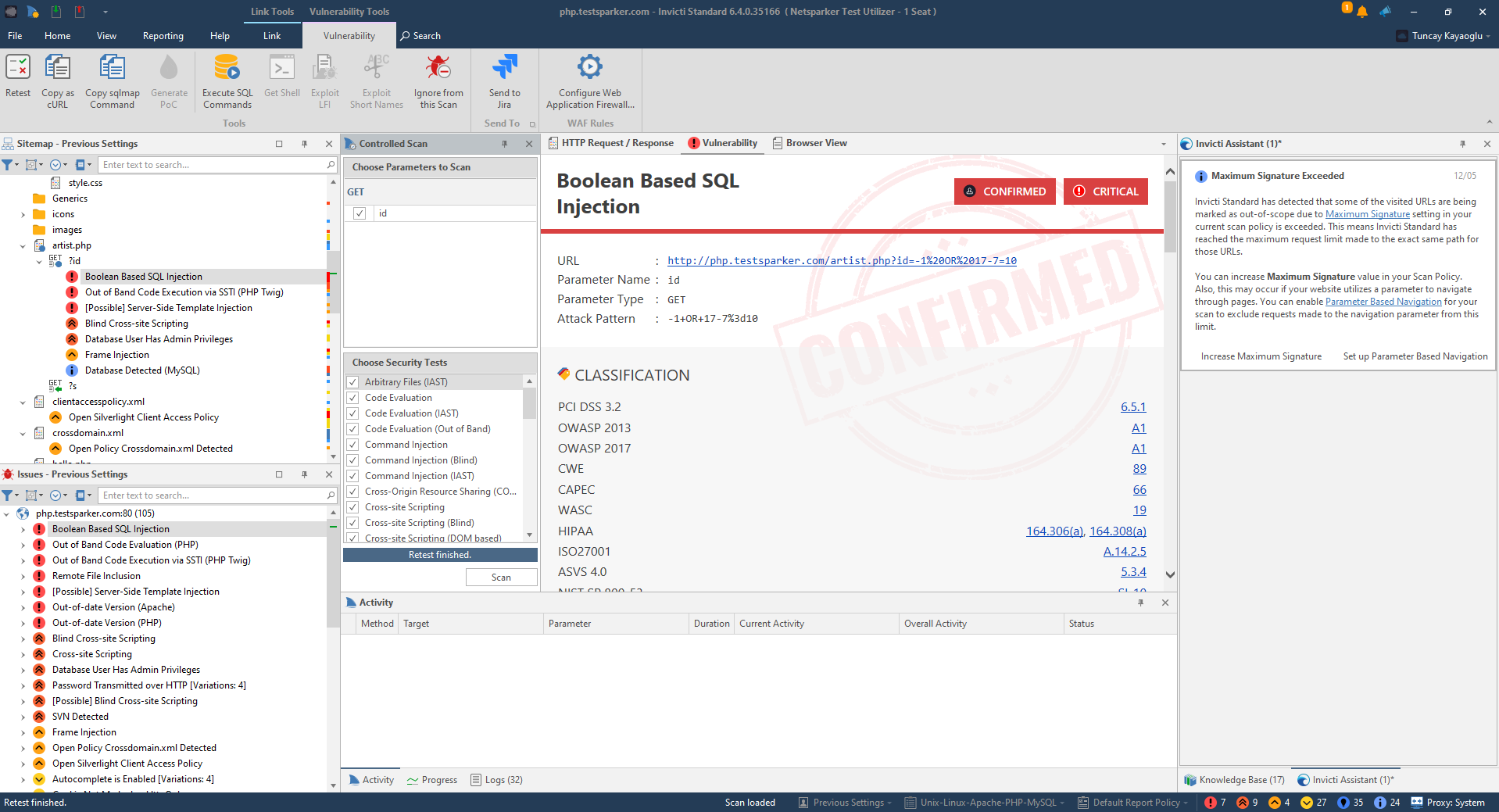This screenshot has width=1499, height=812.
Task: Toggle Code Evaluation (Out of Band) checkbox
Action: 352,429
